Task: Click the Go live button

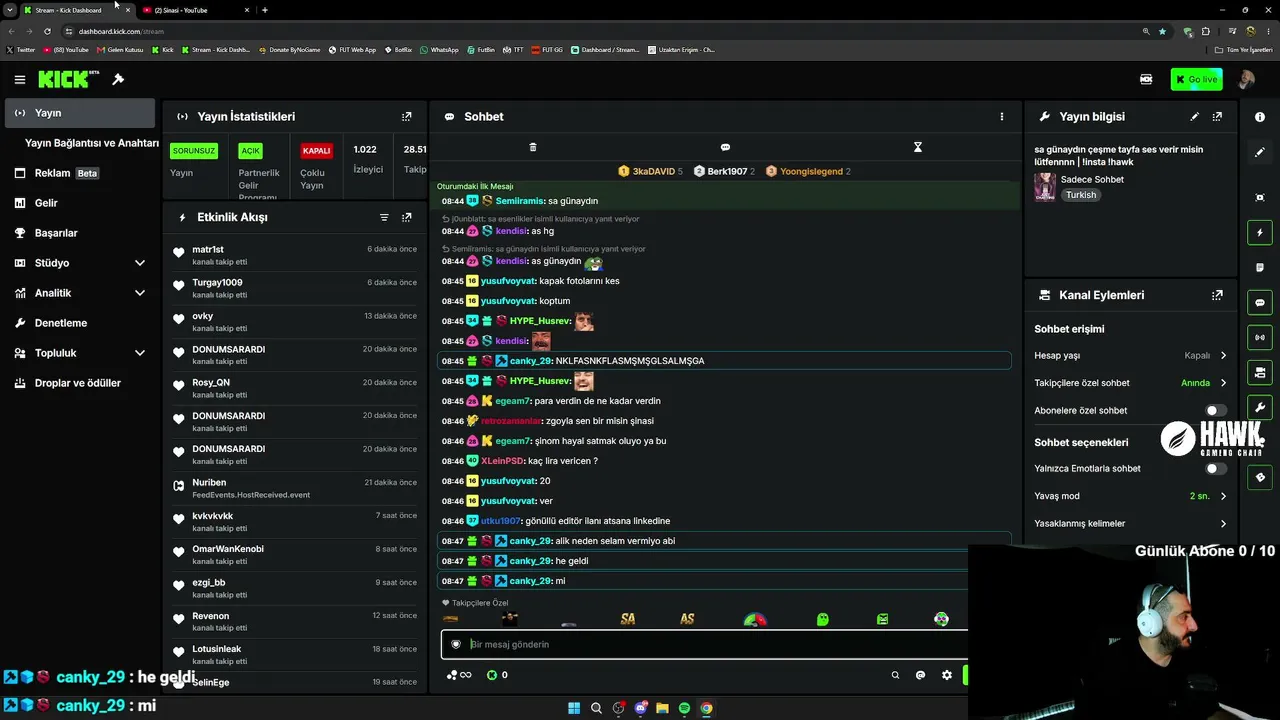Action: (1196, 80)
